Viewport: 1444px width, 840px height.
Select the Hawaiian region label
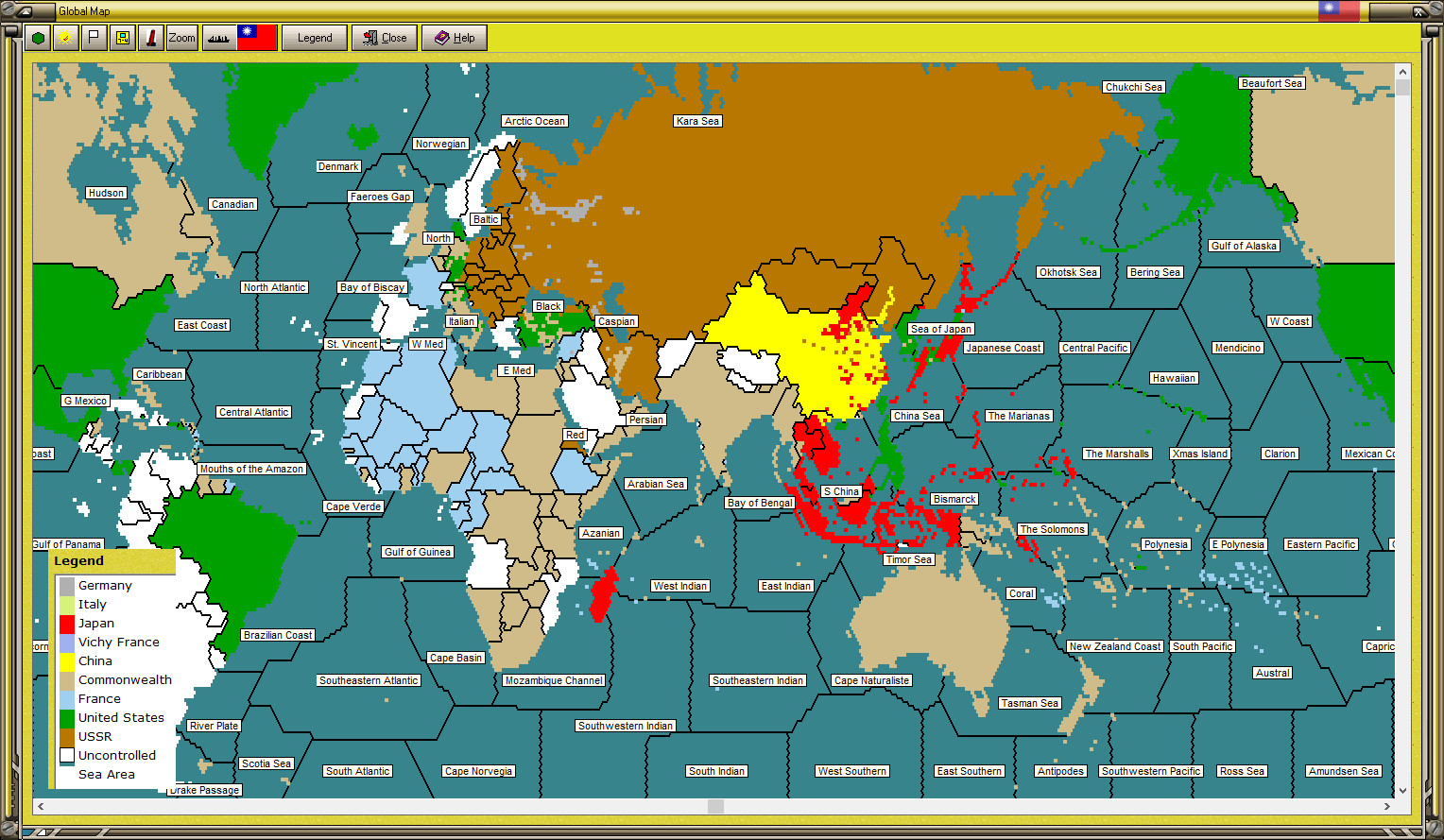pyautogui.click(x=1174, y=378)
